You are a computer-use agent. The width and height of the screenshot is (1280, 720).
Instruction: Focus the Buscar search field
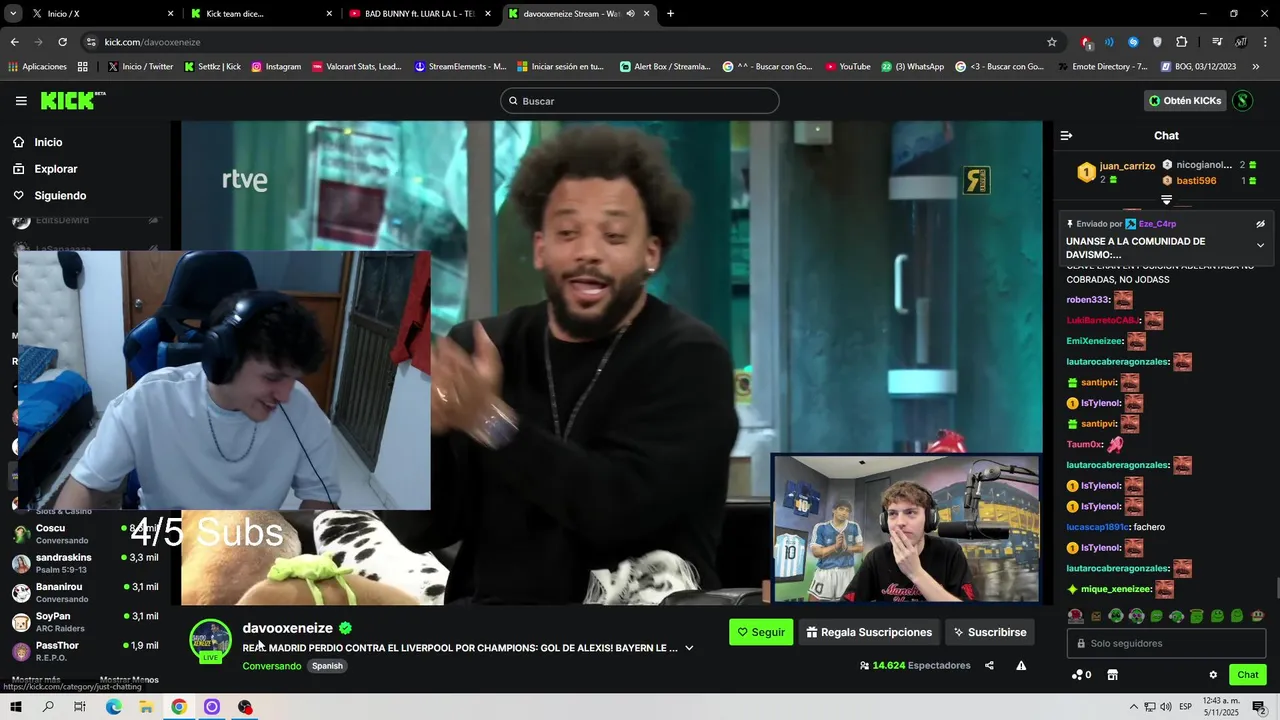click(x=640, y=101)
